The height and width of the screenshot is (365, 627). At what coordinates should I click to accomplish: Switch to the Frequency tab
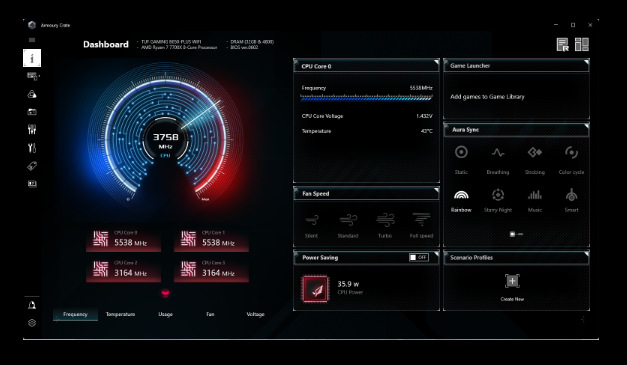(75, 314)
